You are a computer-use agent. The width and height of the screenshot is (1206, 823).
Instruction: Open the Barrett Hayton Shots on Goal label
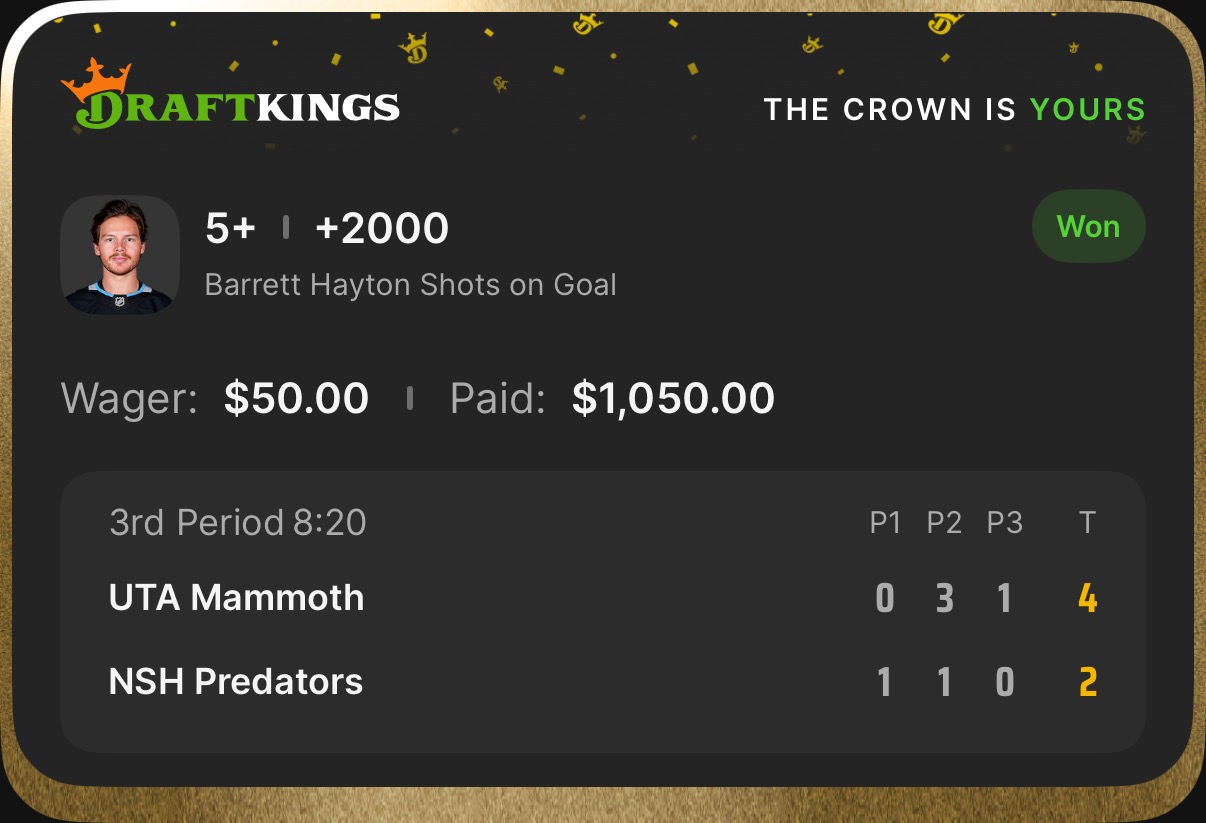coord(410,285)
